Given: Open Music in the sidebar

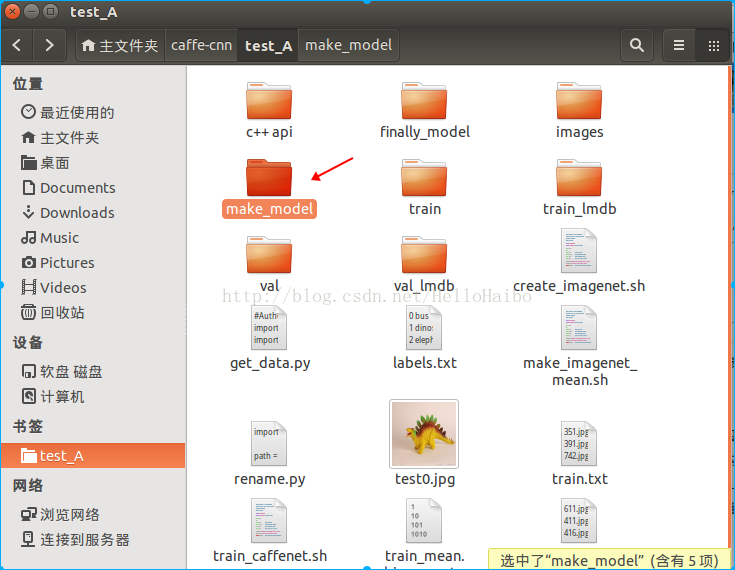Looking at the screenshot, I should [94, 238].
